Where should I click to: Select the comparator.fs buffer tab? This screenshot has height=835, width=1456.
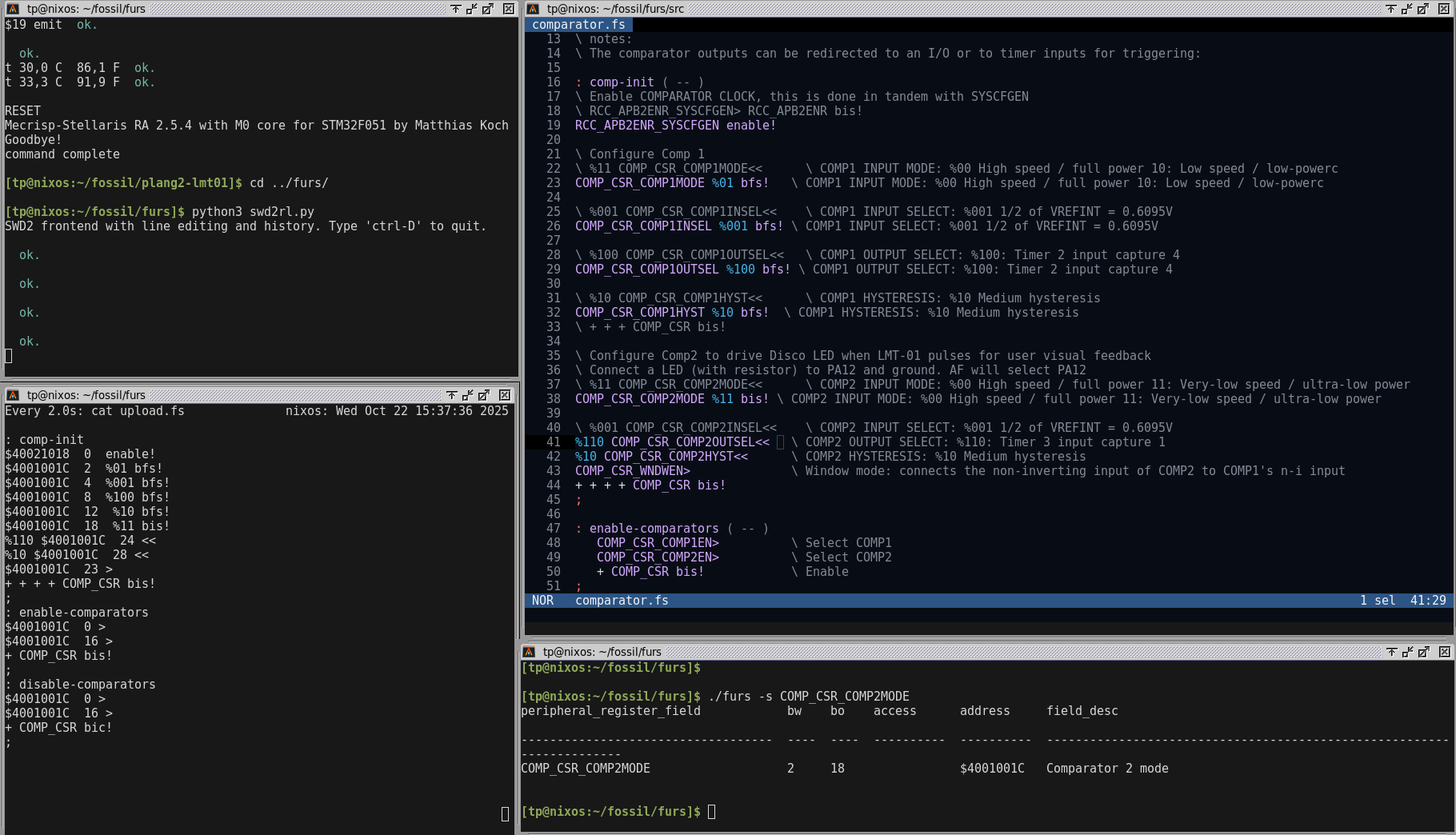tap(578, 25)
